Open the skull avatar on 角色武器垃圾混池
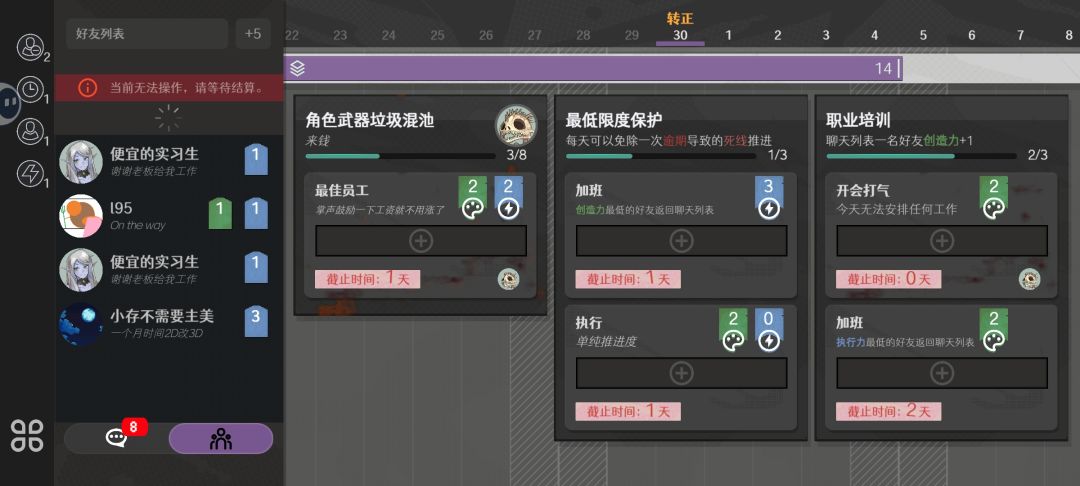1080x486 pixels. 515,125
